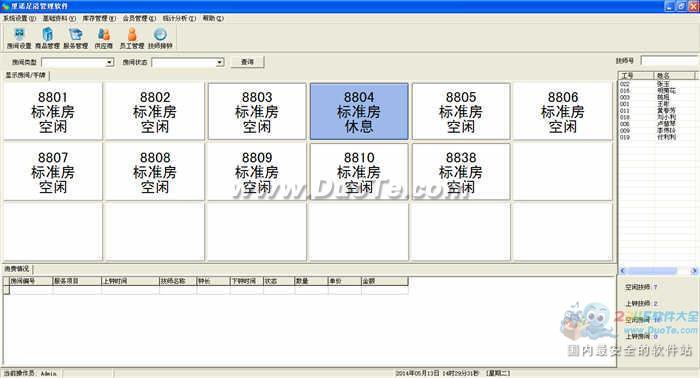Viewport: 700px width, 378px height.
Task: Open the 统计分析 menu
Action: coord(179,18)
